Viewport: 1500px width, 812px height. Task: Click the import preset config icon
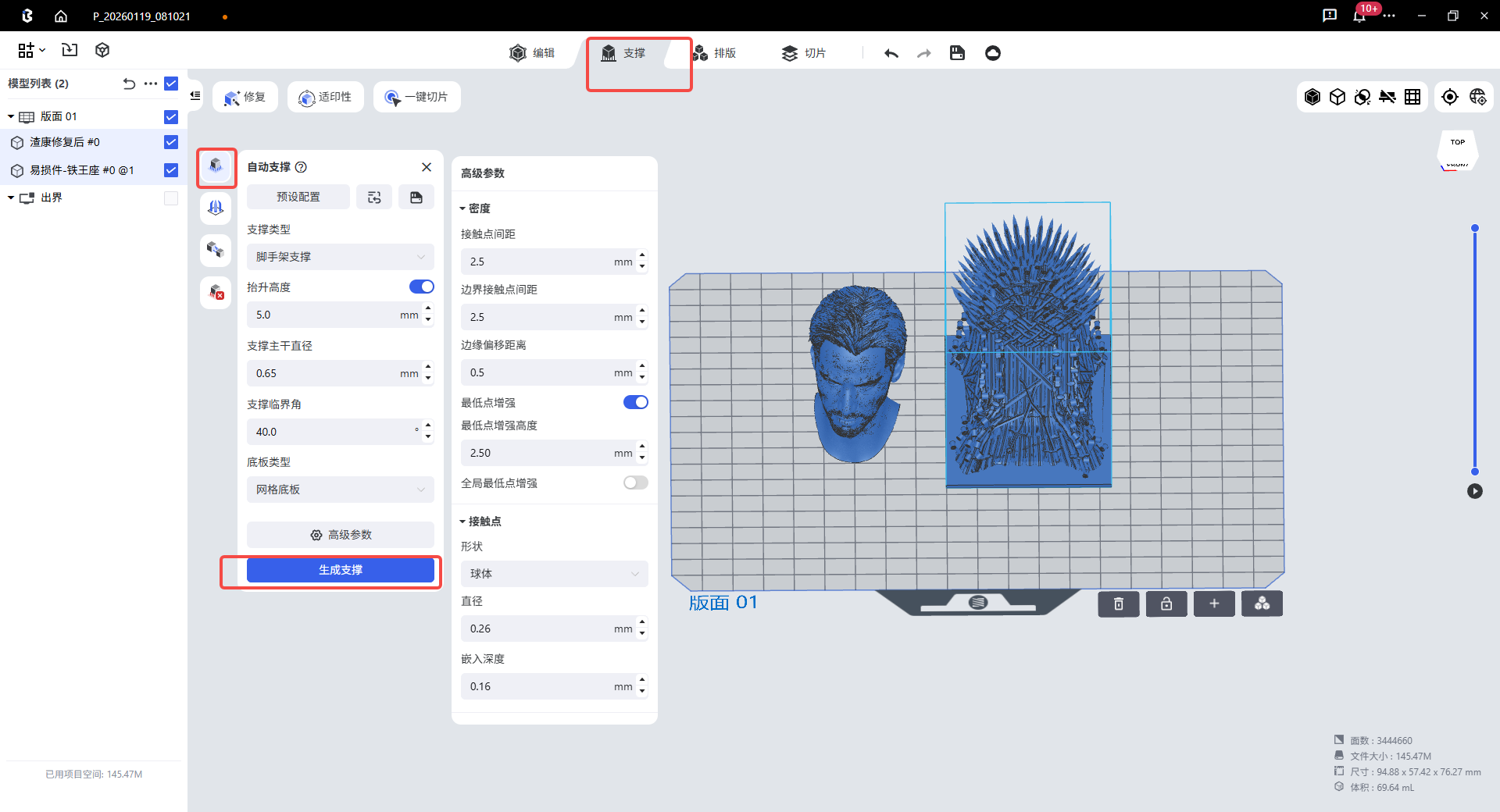point(374,197)
